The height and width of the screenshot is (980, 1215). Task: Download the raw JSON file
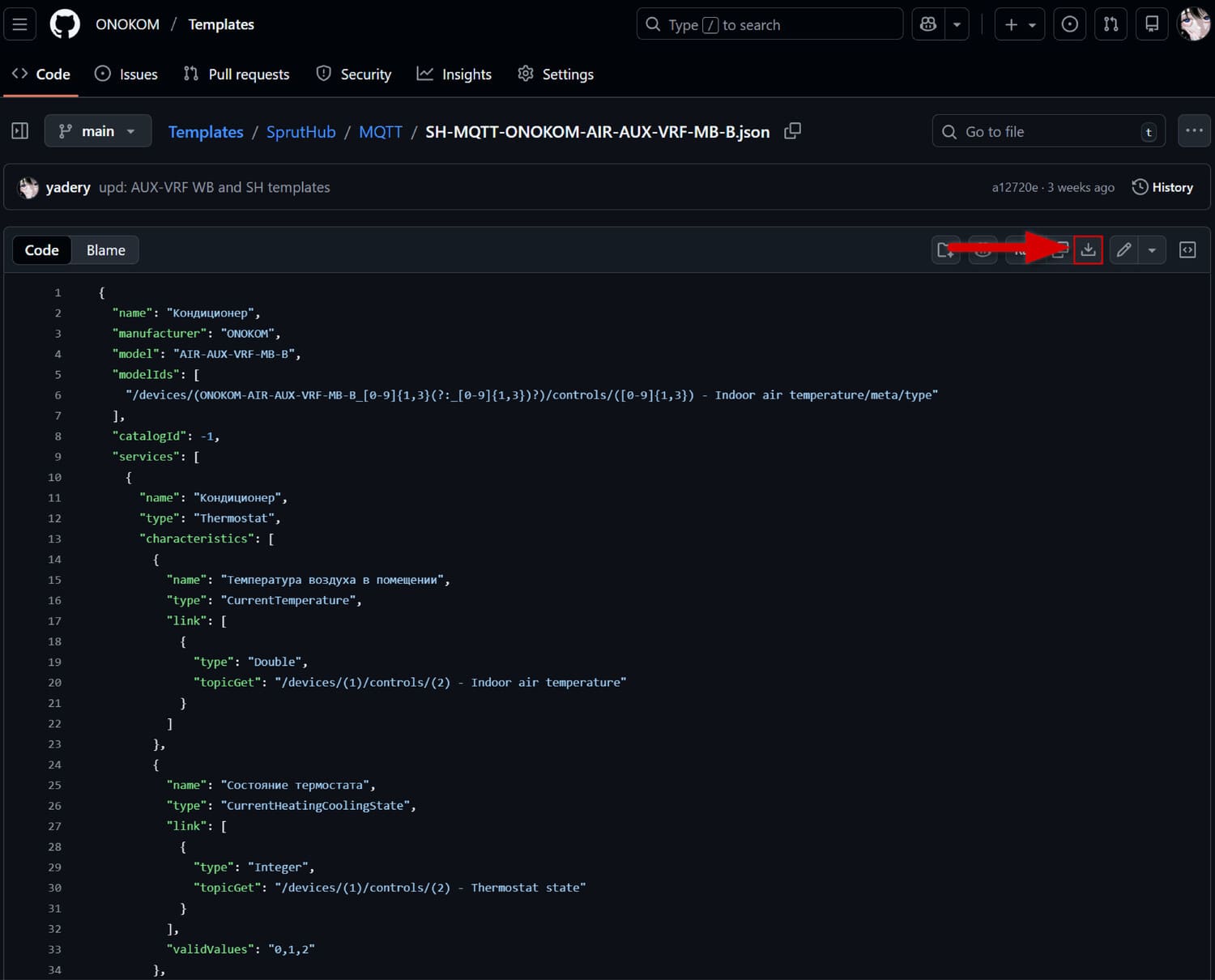tap(1088, 250)
